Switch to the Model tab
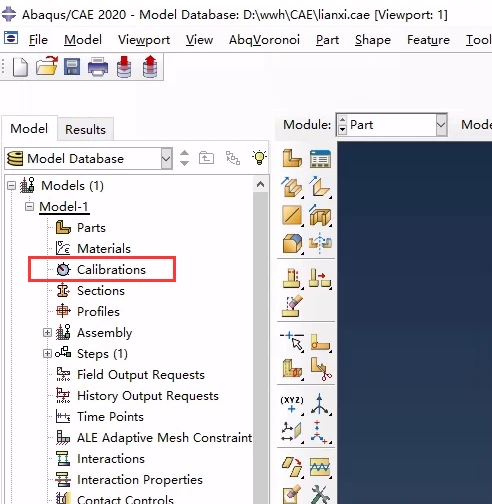 click(29, 129)
